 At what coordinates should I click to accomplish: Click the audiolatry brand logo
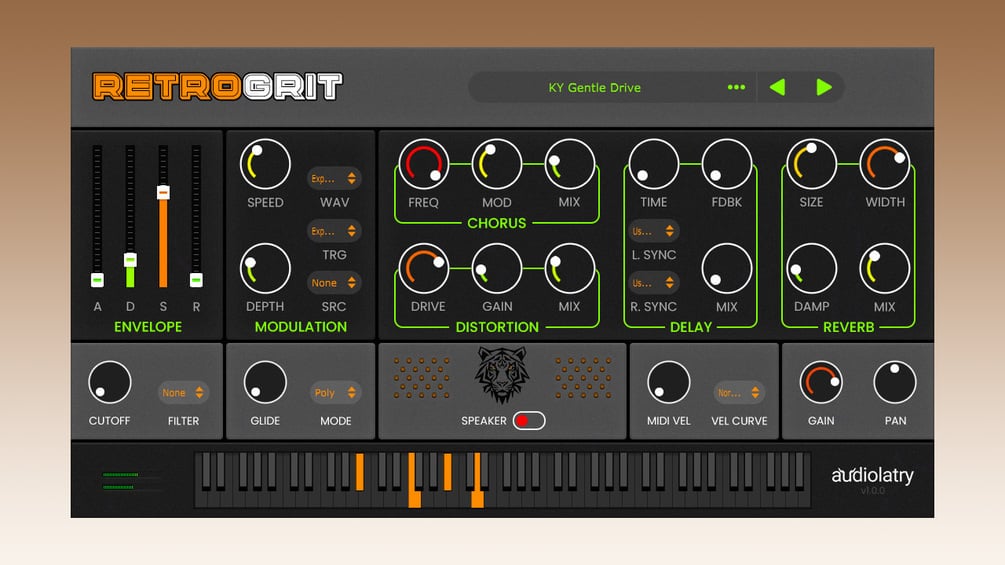pos(872,475)
